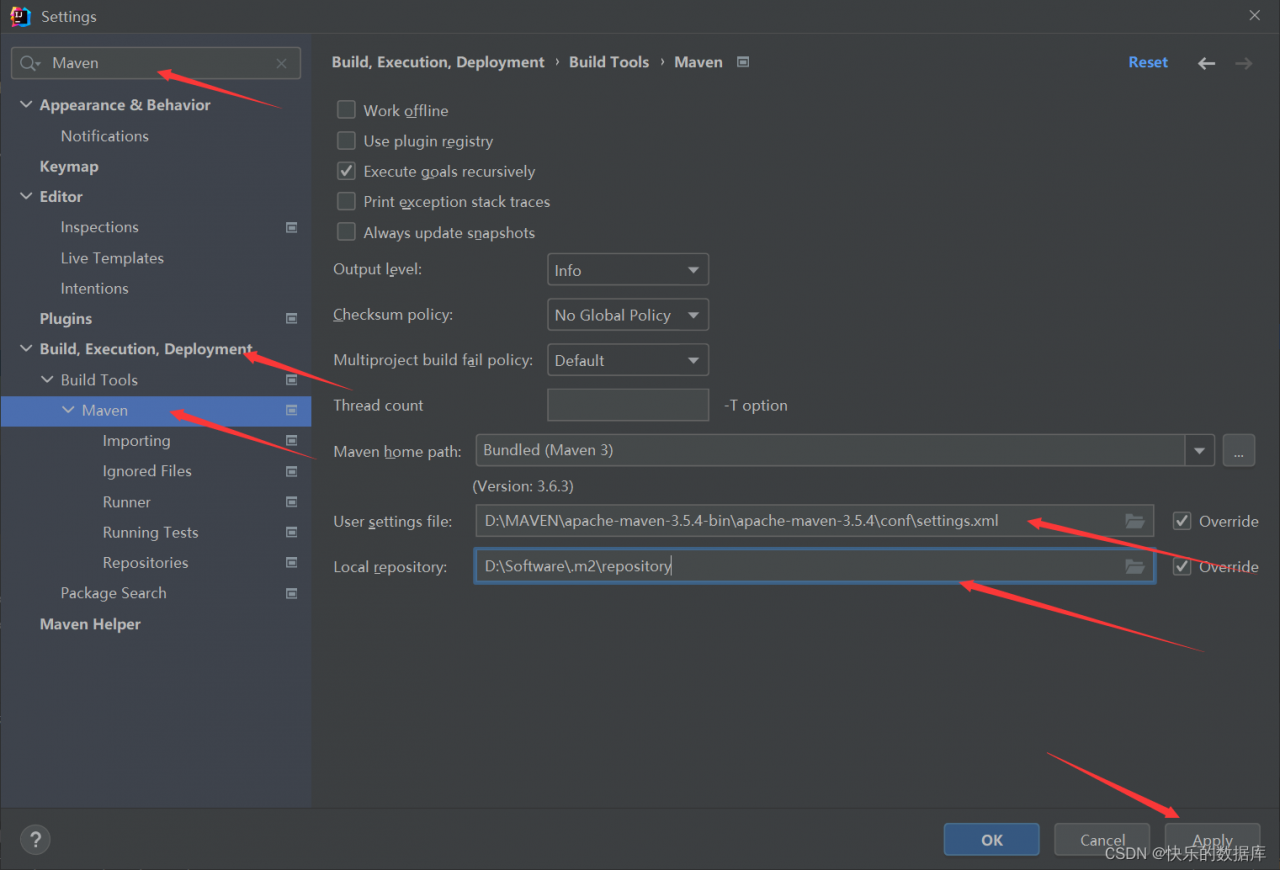Click project-level icon on Build Tools row
Image resolution: width=1280 pixels, height=870 pixels.
(291, 379)
